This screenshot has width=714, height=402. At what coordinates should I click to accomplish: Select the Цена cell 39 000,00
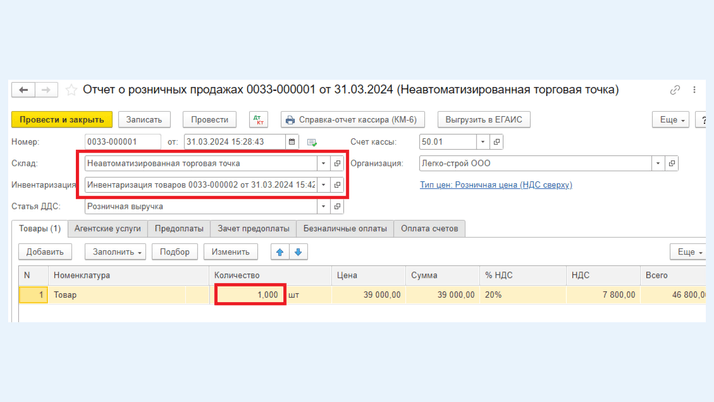(368, 295)
